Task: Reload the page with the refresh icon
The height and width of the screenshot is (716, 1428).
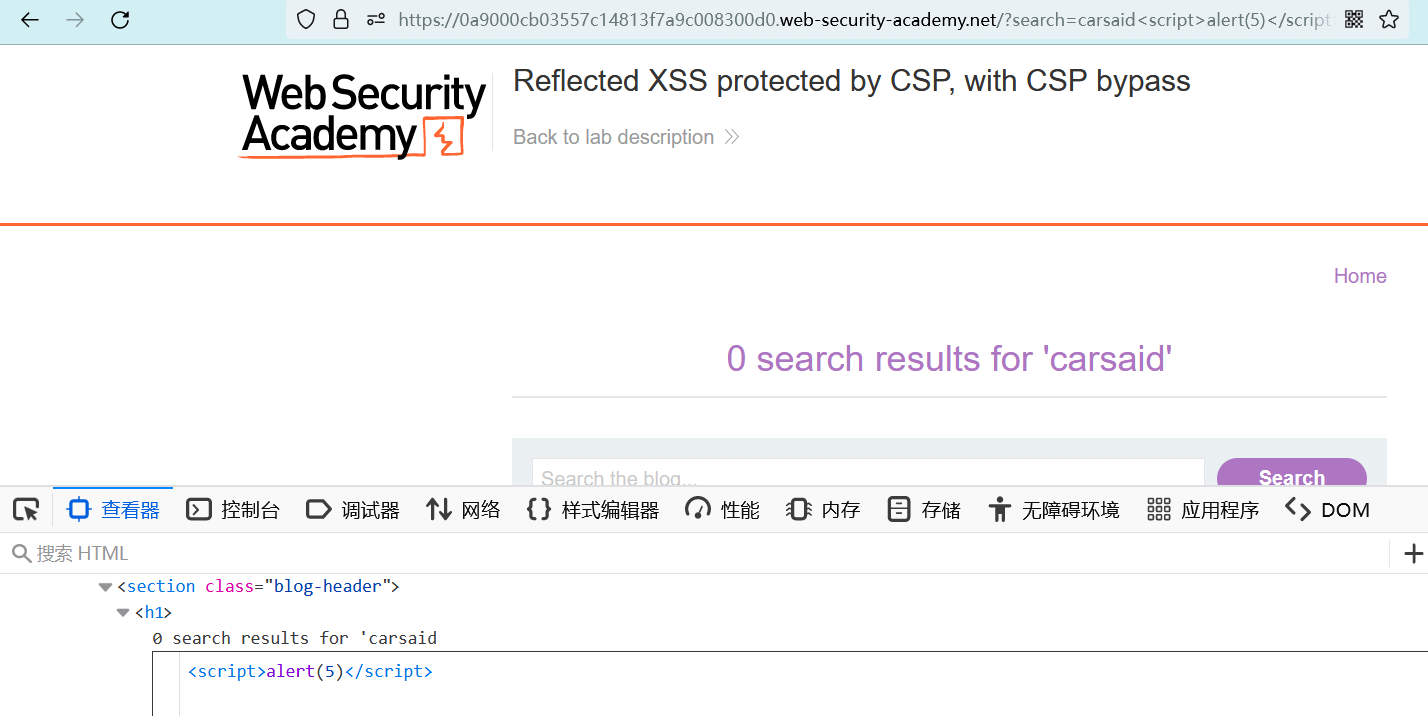Action: (x=120, y=20)
